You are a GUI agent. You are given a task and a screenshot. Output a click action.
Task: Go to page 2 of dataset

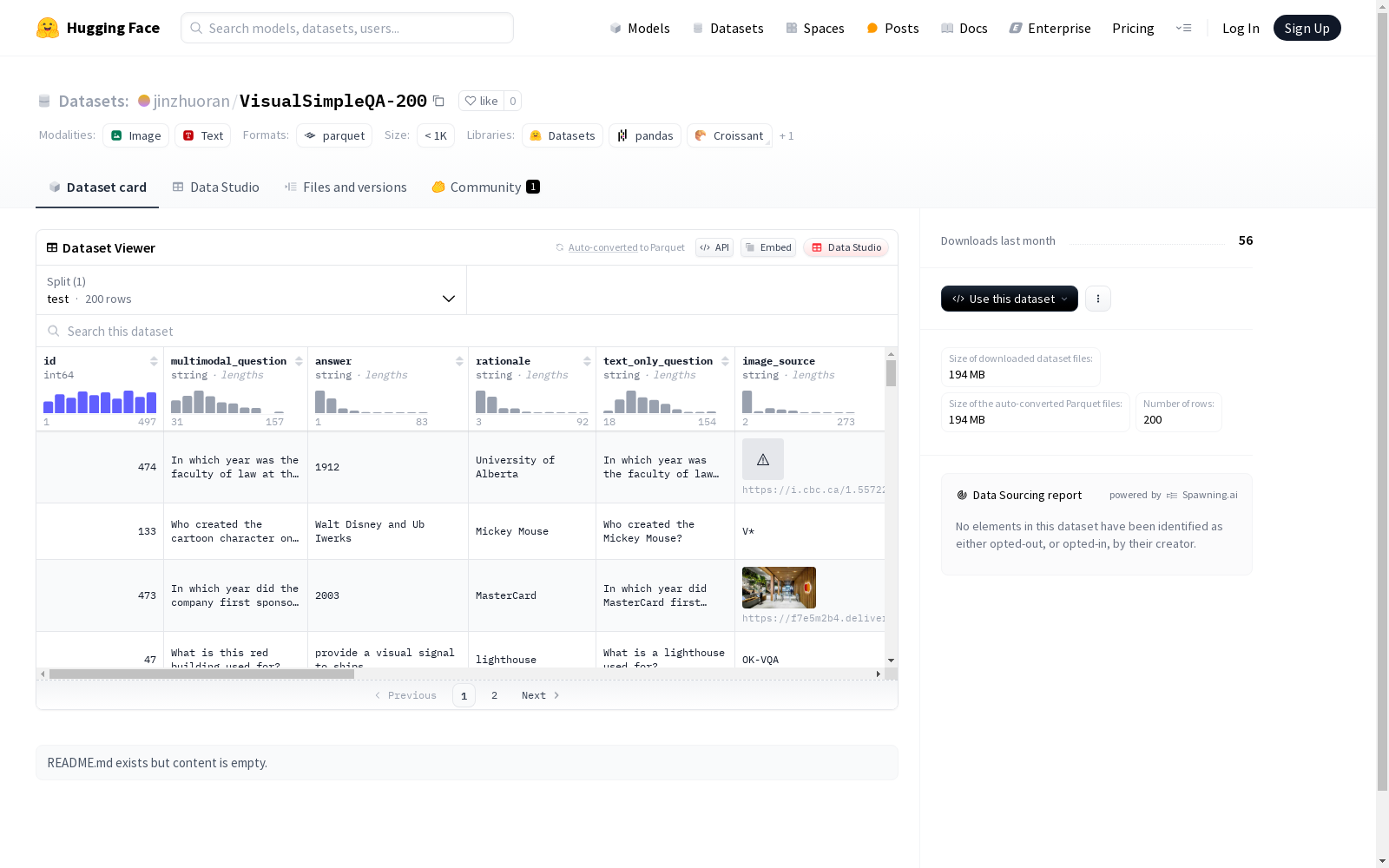click(x=495, y=695)
